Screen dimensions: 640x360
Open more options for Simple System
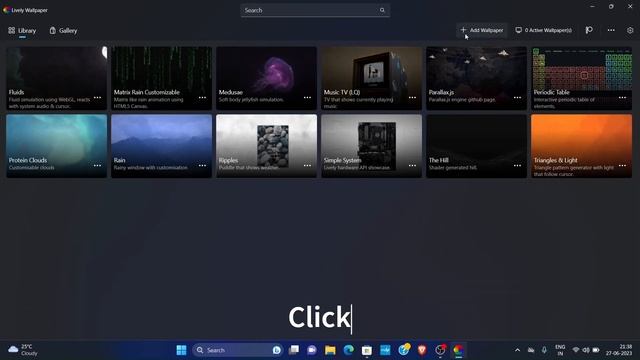pos(413,166)
